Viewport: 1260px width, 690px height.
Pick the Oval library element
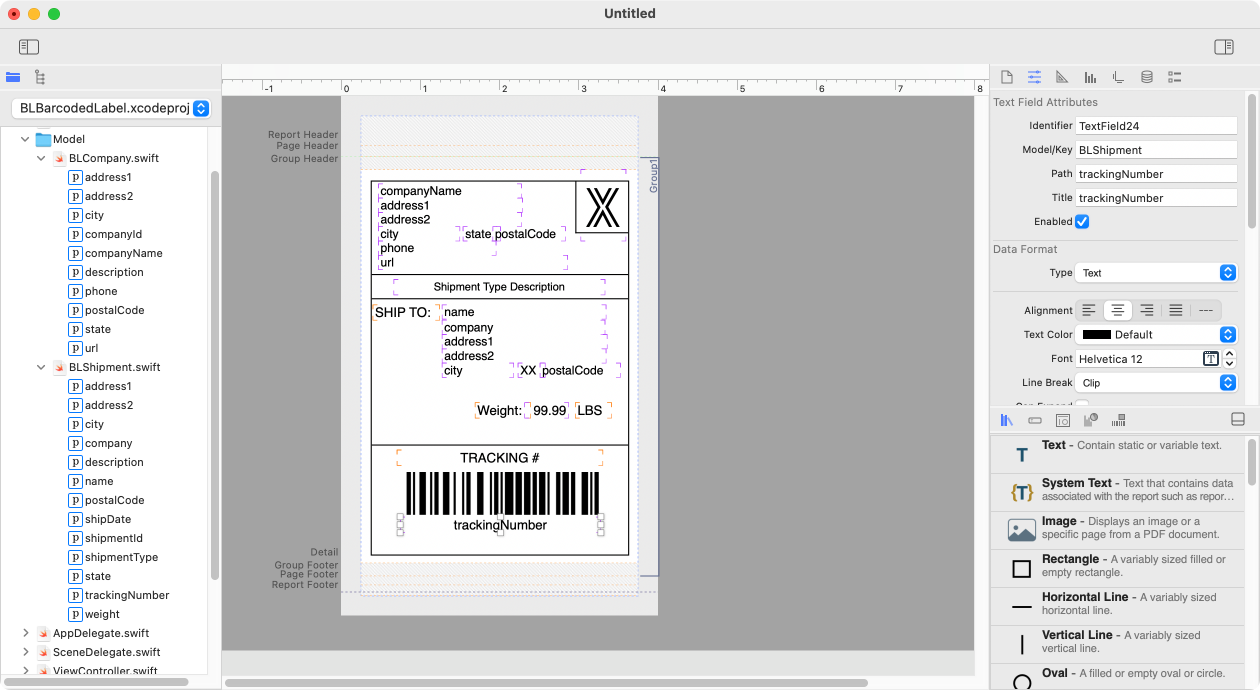pyautogui.click(x=1118, y=677)
